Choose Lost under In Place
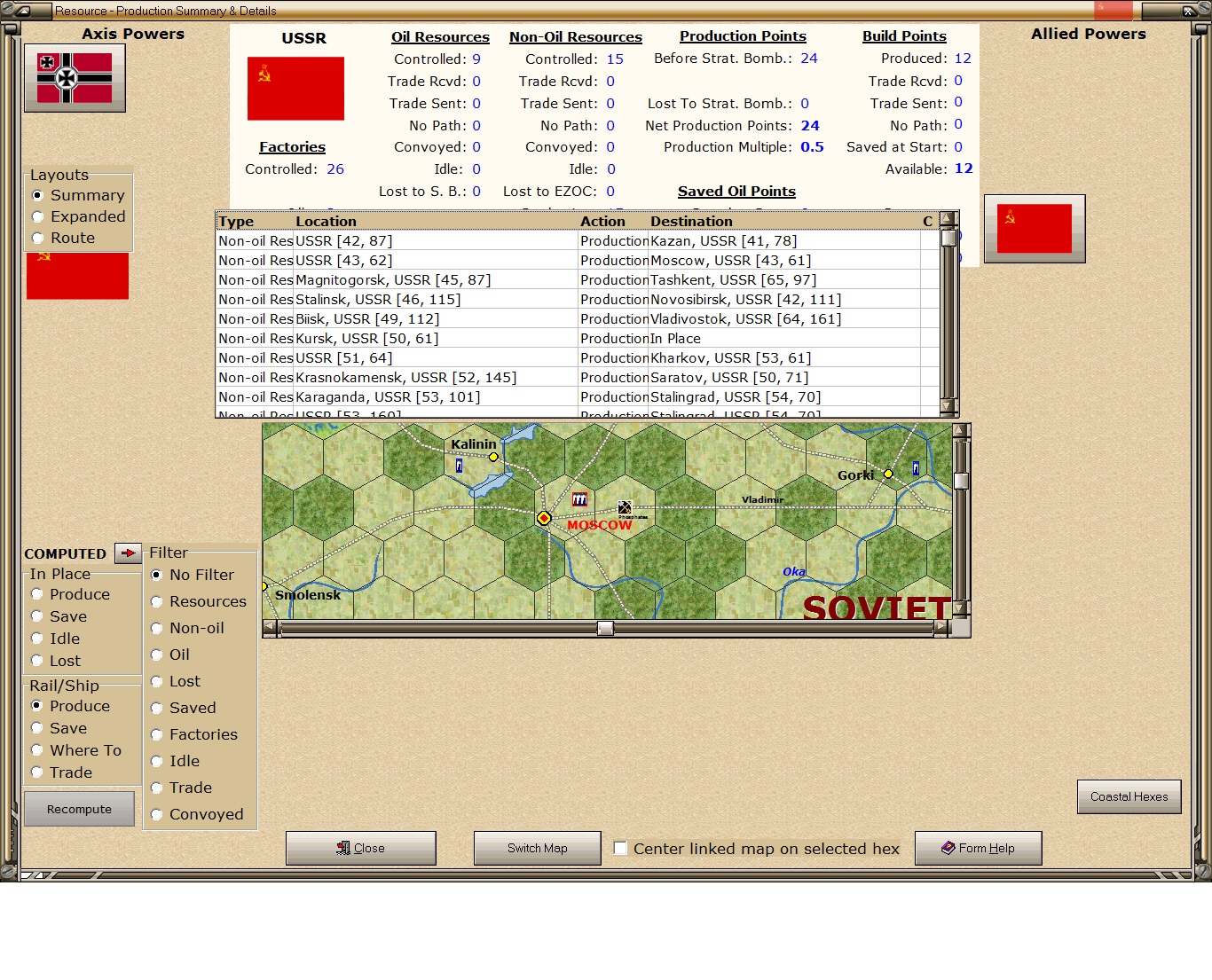The image size is (1212, 980). point(55,661)
